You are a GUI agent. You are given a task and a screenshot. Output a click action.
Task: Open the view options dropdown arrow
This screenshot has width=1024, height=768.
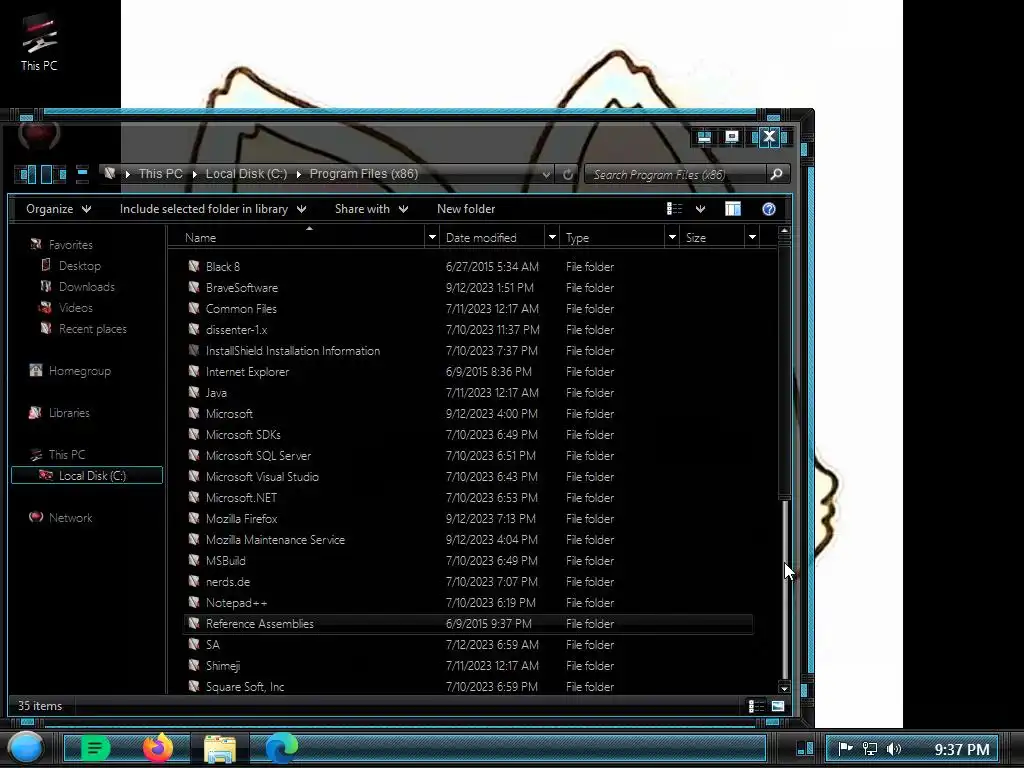(x=700, y=209)
